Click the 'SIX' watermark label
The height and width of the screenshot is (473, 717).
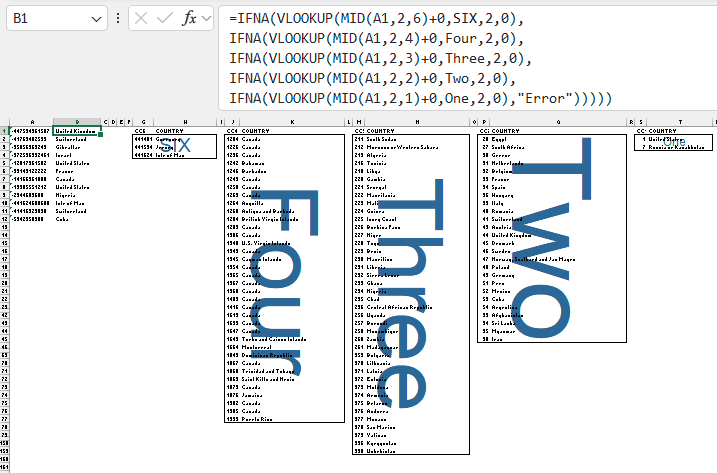(175, 146)
